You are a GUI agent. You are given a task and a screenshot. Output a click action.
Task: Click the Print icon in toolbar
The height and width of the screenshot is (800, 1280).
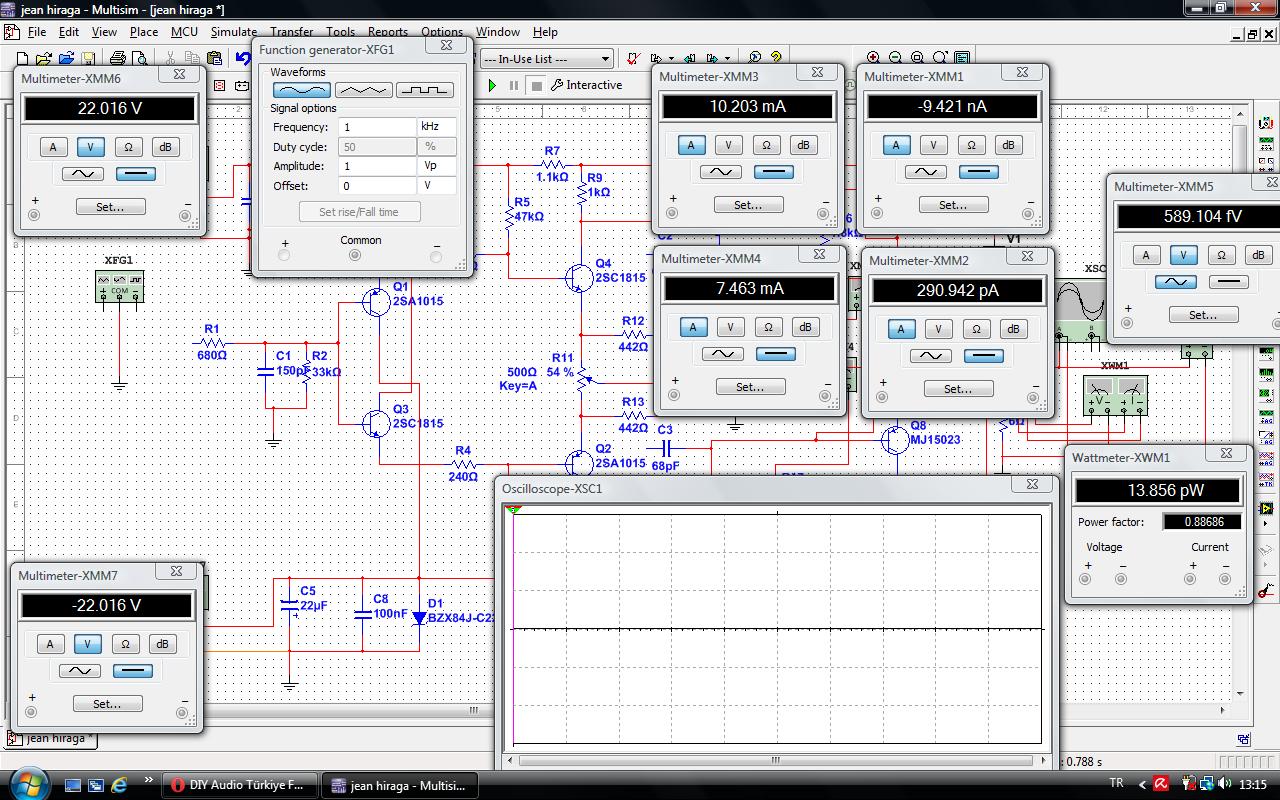pos(118,59)
